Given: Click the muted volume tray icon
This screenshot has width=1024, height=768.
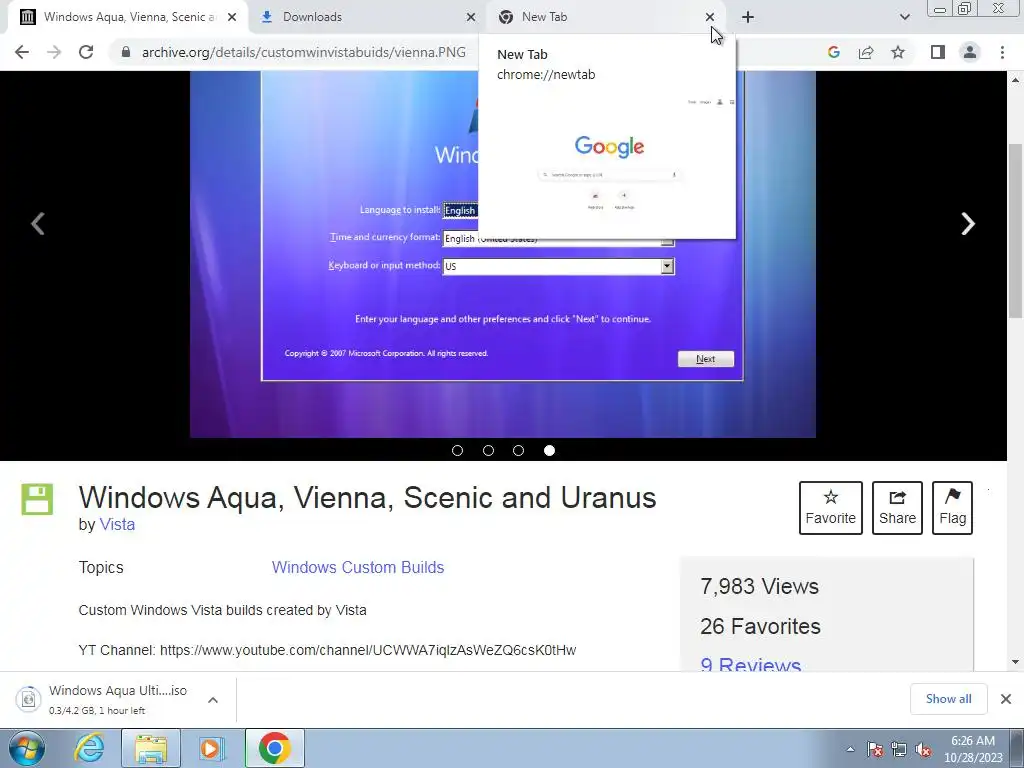Looking at the screenshot, I should pyautogui.click(x=923, y=750).
